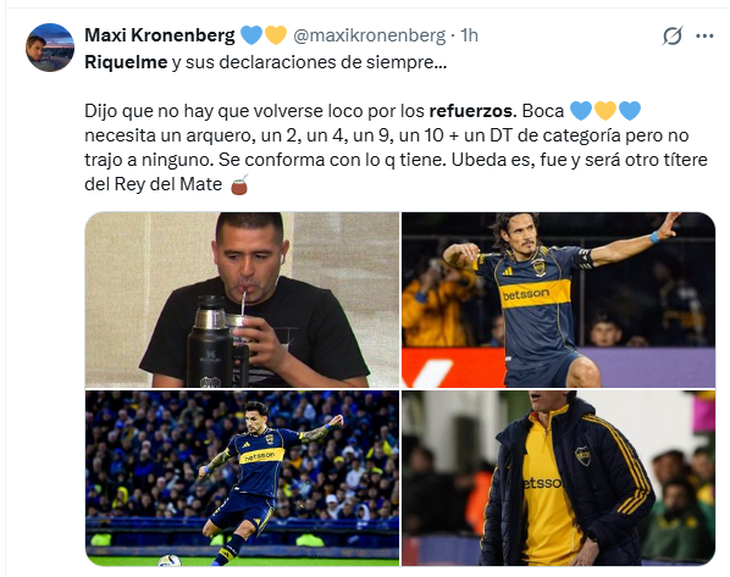Click the yellow heart beside Maxi Kronenberg
The height and width of the screenshot is (577, 730).
coord(276,35)
